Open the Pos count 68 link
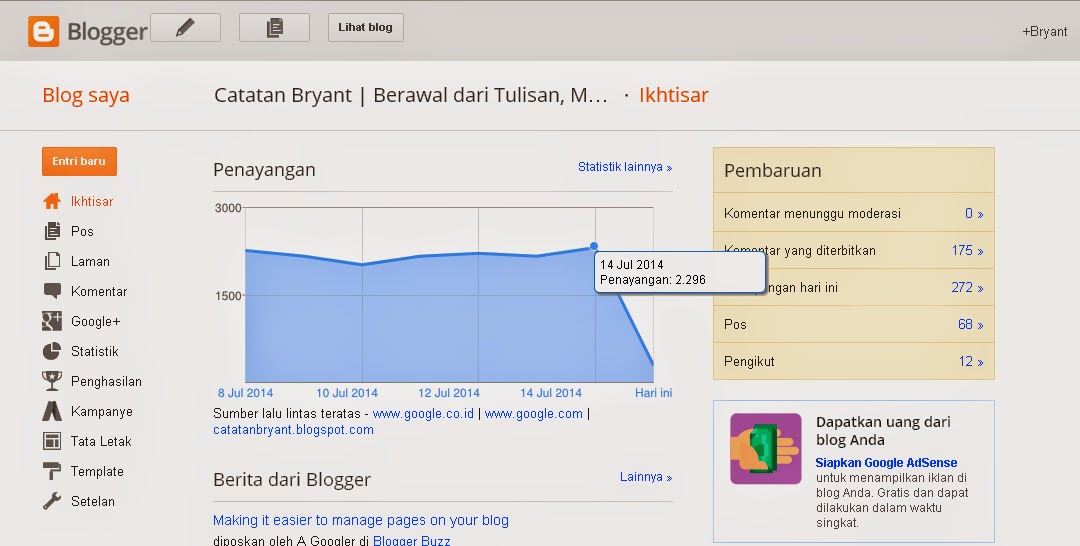 970,324
